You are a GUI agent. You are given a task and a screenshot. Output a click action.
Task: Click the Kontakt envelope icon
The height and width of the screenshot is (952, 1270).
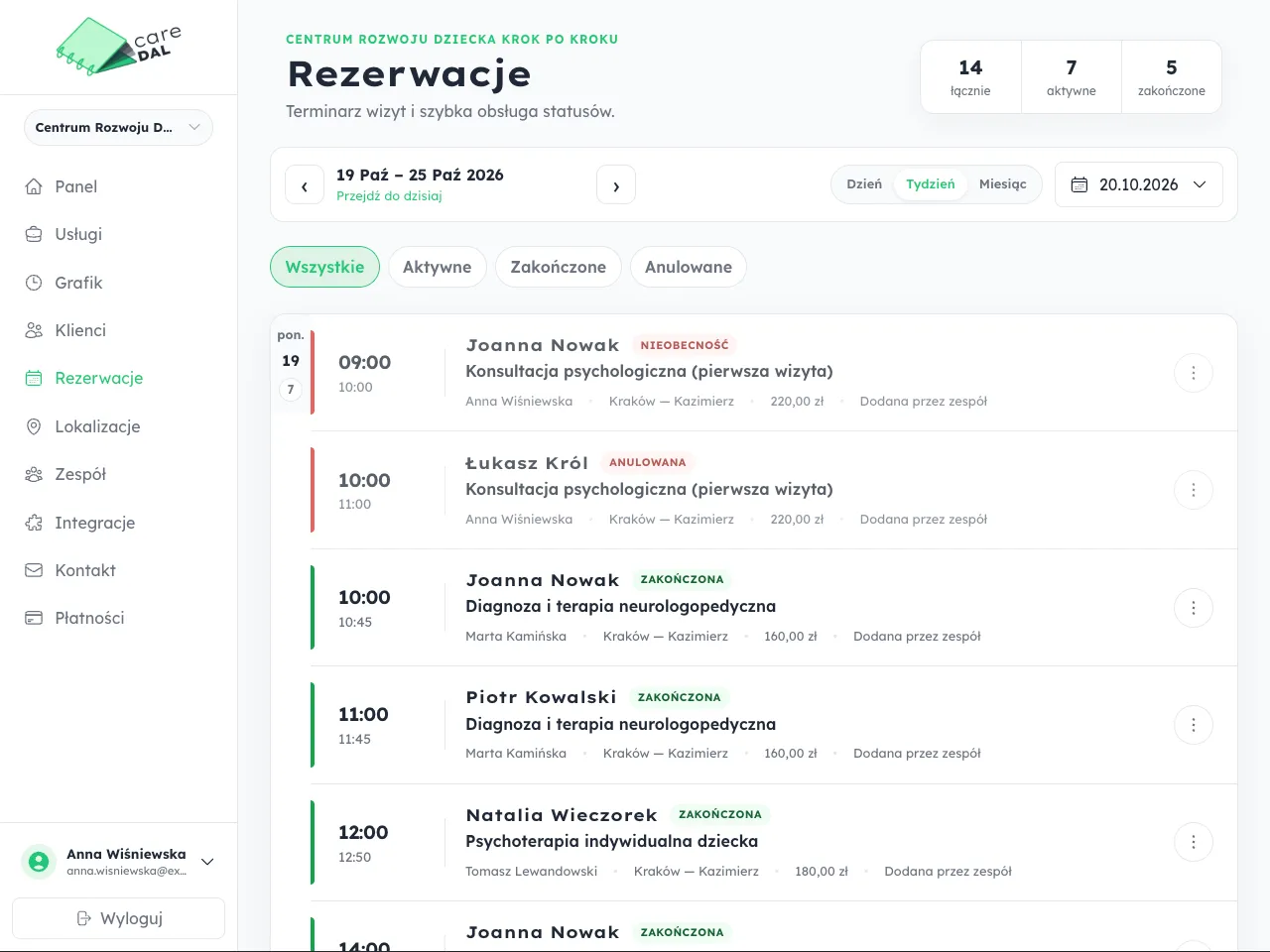pos(34,570)
